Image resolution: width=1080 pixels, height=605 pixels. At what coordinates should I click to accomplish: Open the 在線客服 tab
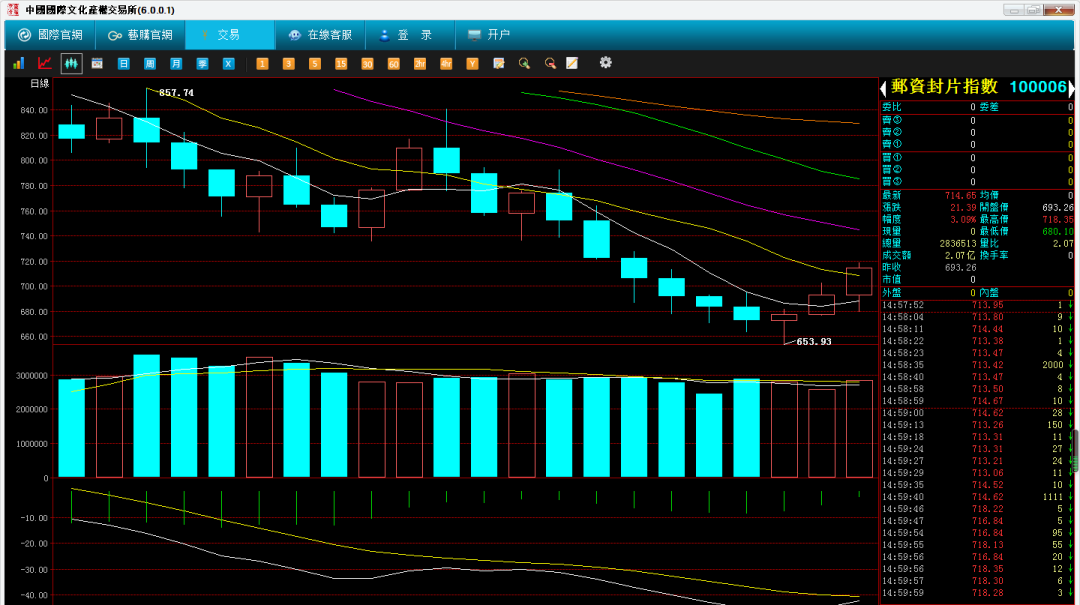(320, 34)
